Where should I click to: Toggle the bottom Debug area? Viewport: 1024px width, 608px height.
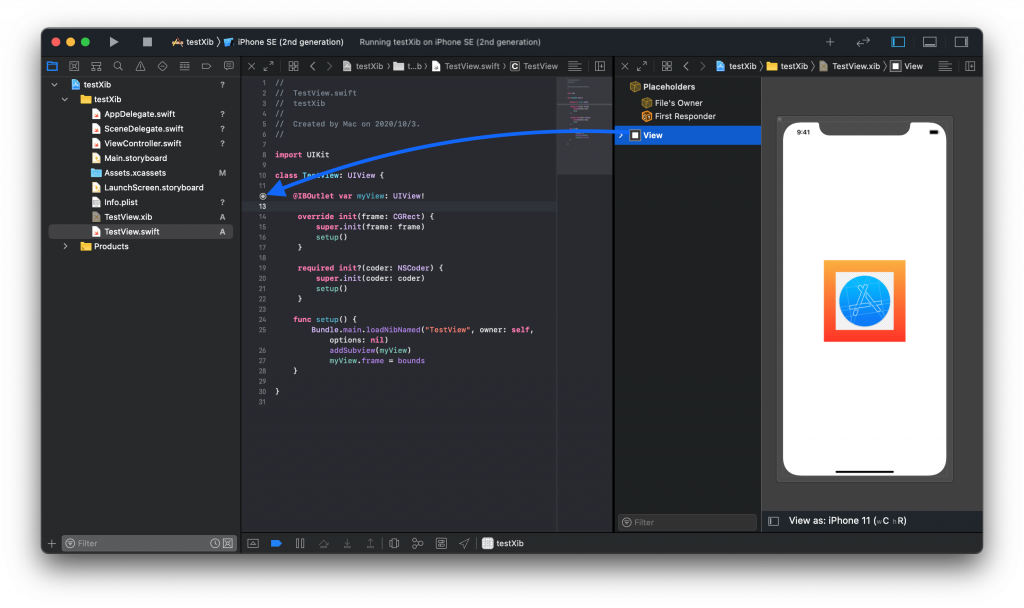(x=929, y=42)
